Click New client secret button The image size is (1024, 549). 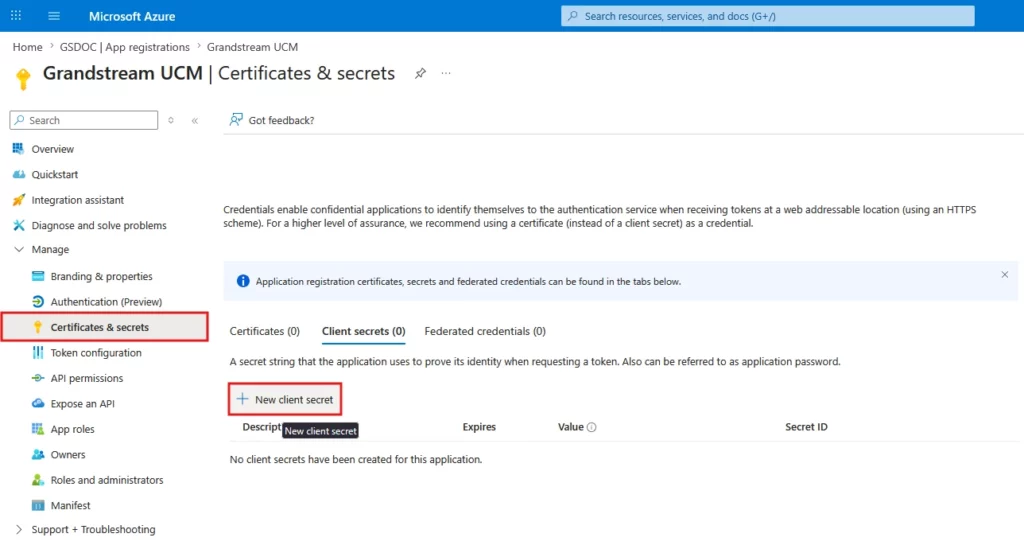pyautogui.click(x=285, y=400)
